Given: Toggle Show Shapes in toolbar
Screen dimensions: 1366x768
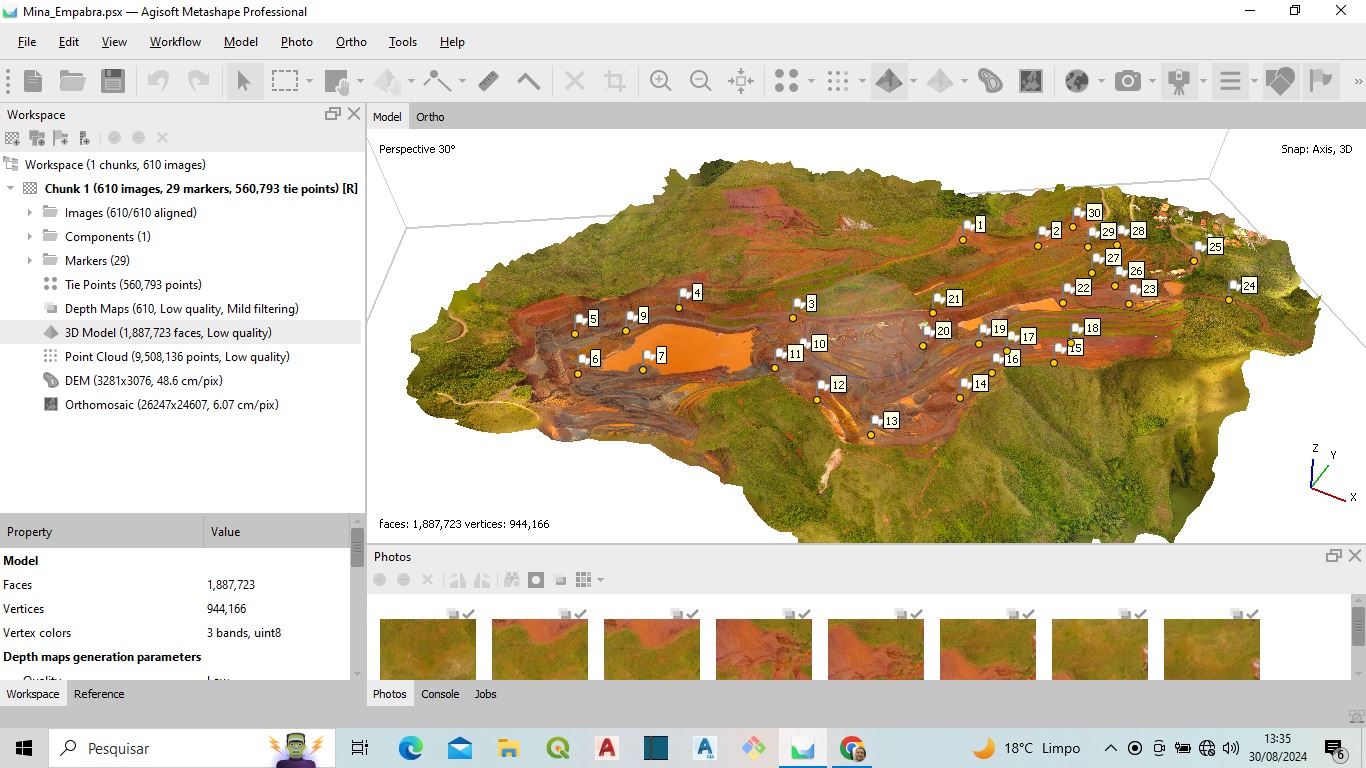Looking at the screenshot, I should pos(1280,81).
